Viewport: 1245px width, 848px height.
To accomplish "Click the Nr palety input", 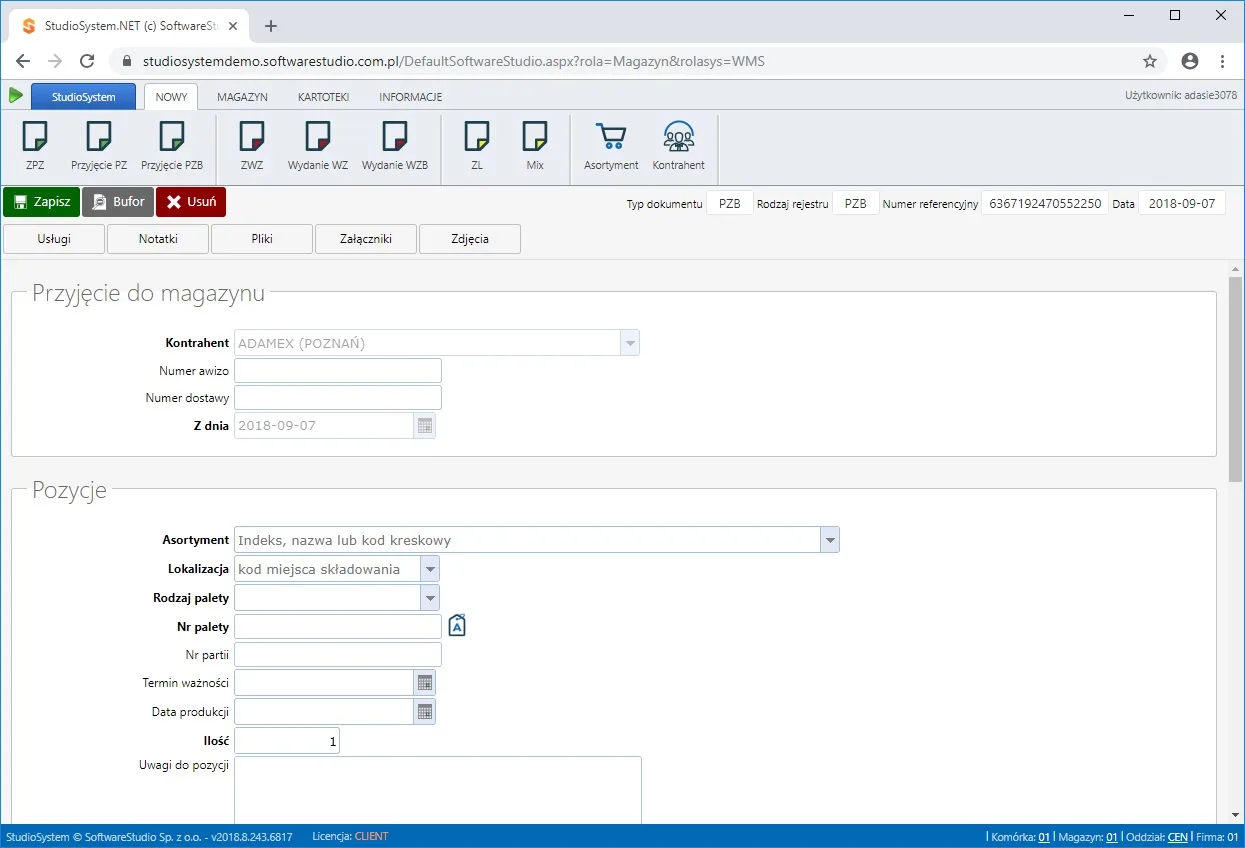I will [338, 627].
